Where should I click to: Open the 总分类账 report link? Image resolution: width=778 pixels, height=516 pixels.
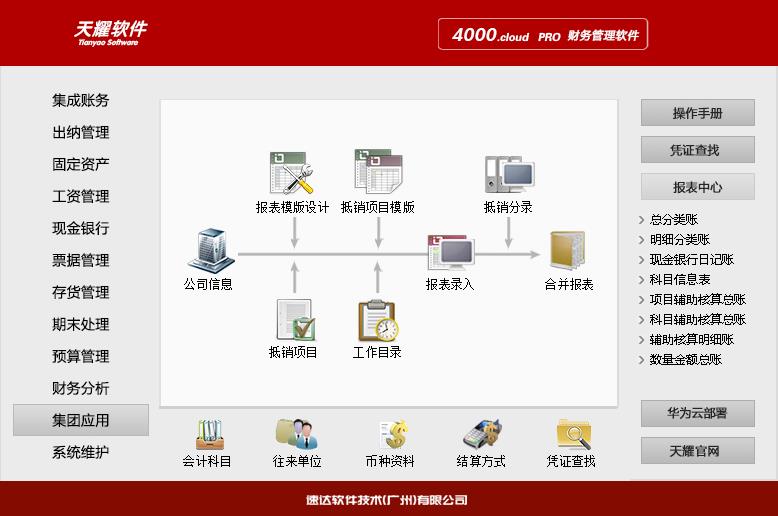pos(673,220)
